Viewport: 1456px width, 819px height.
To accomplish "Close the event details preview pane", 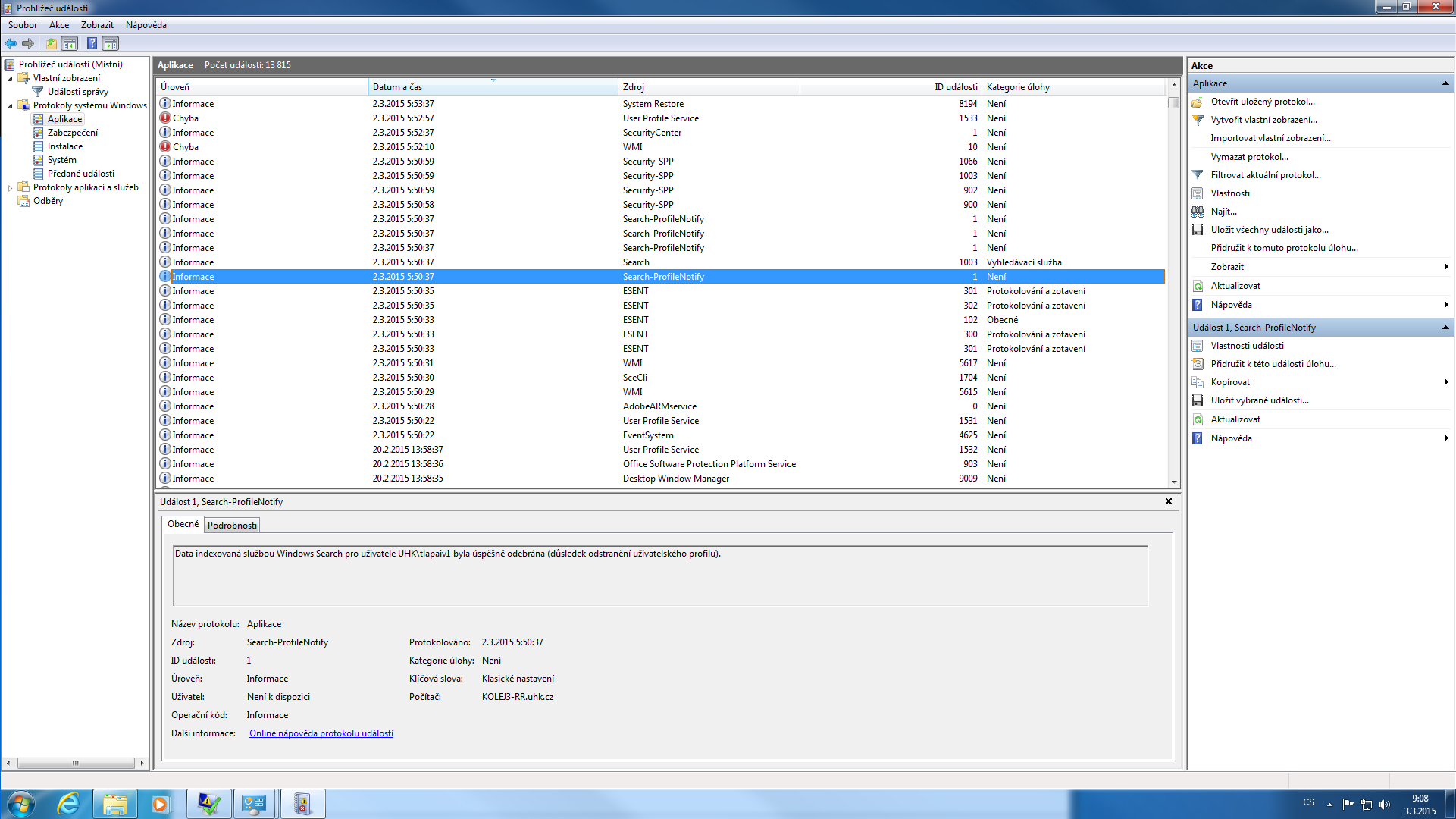I will click(1168, 501).
